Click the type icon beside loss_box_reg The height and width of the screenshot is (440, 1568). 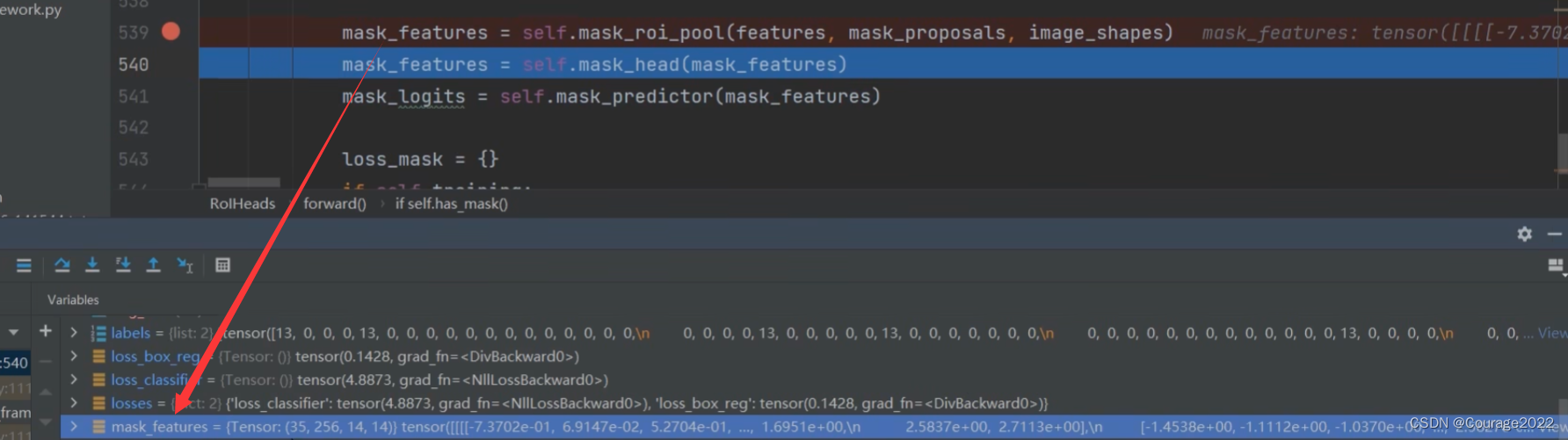pyautogui.click(x=98, y=357)
